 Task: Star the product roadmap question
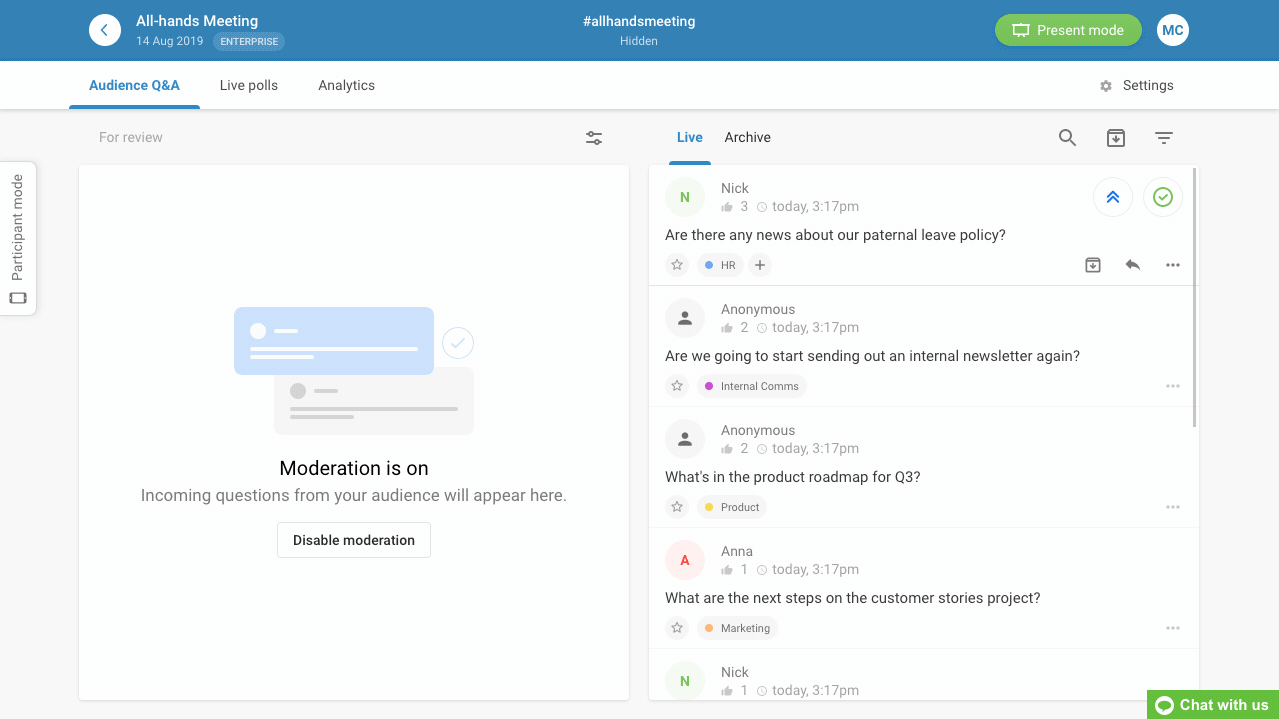tap(677, 507)
